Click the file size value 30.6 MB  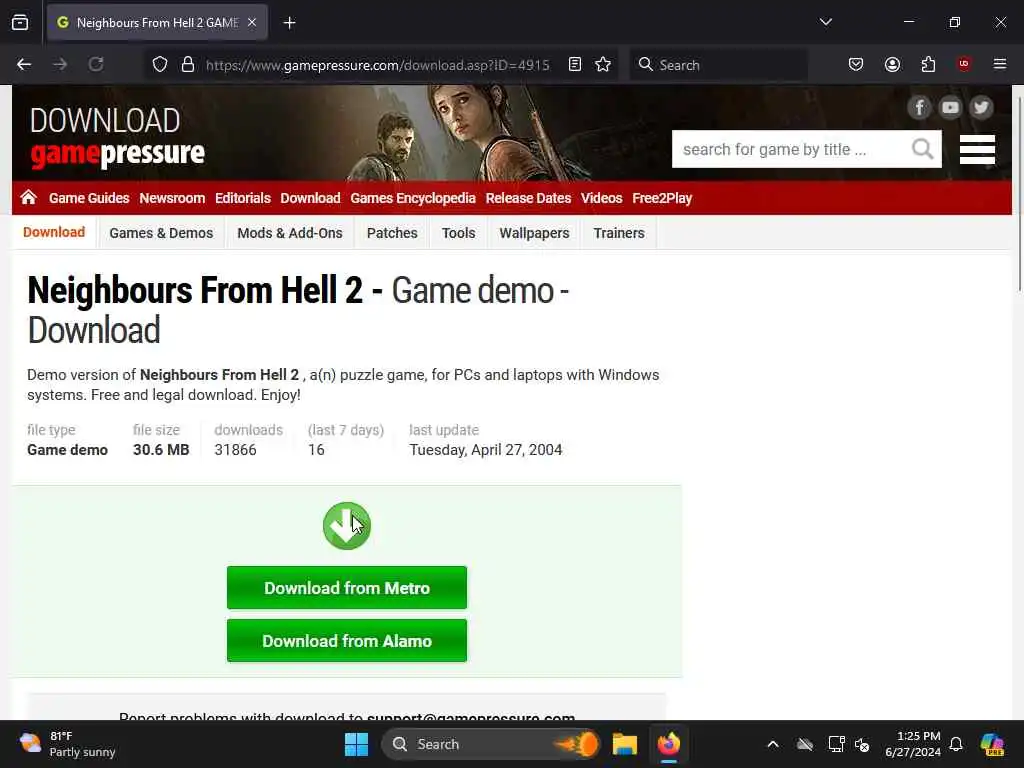161,450
